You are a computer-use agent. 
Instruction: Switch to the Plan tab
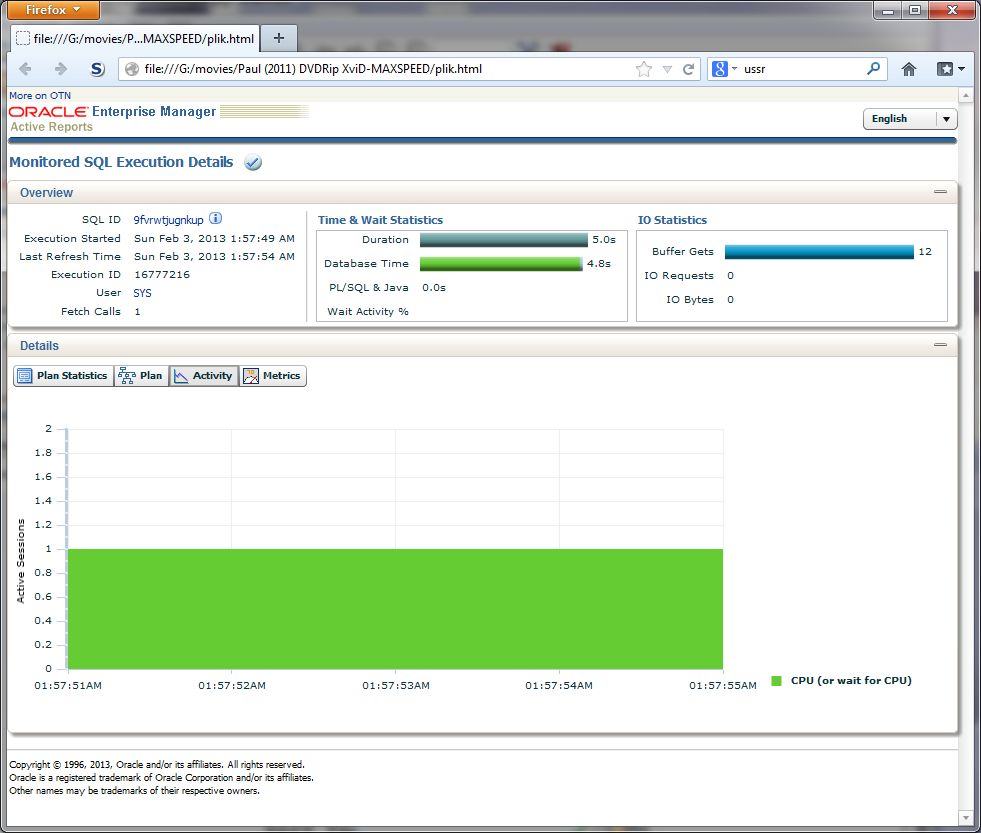tap(141, 376)
